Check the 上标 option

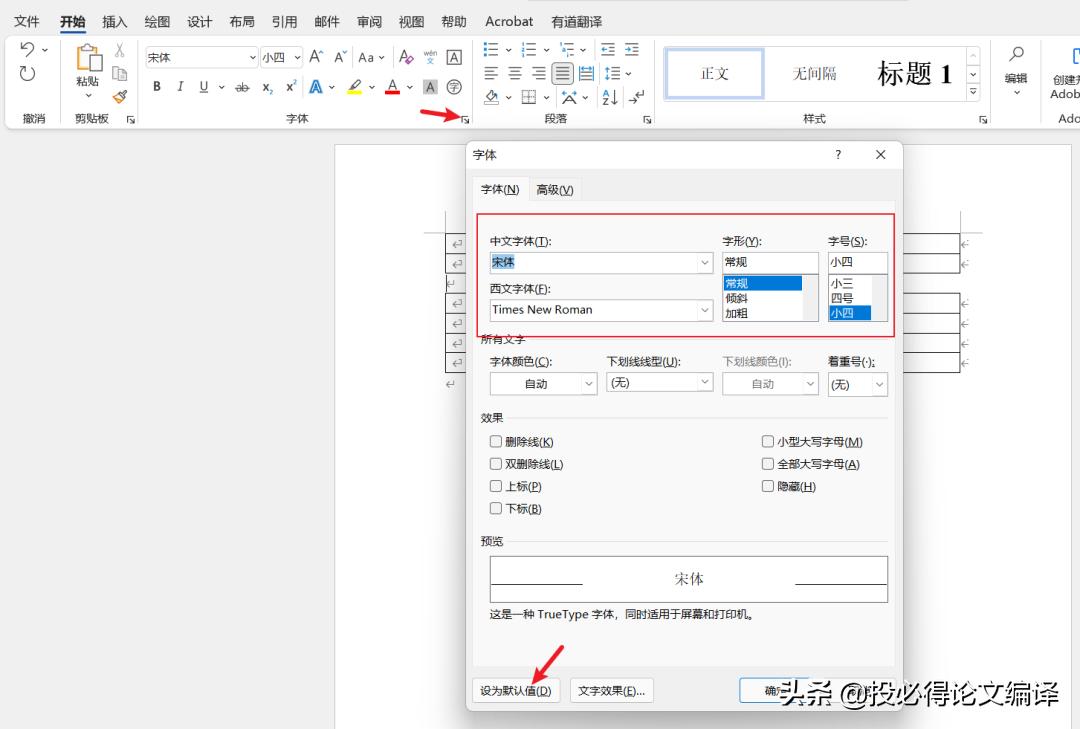(x=496, y=486)
